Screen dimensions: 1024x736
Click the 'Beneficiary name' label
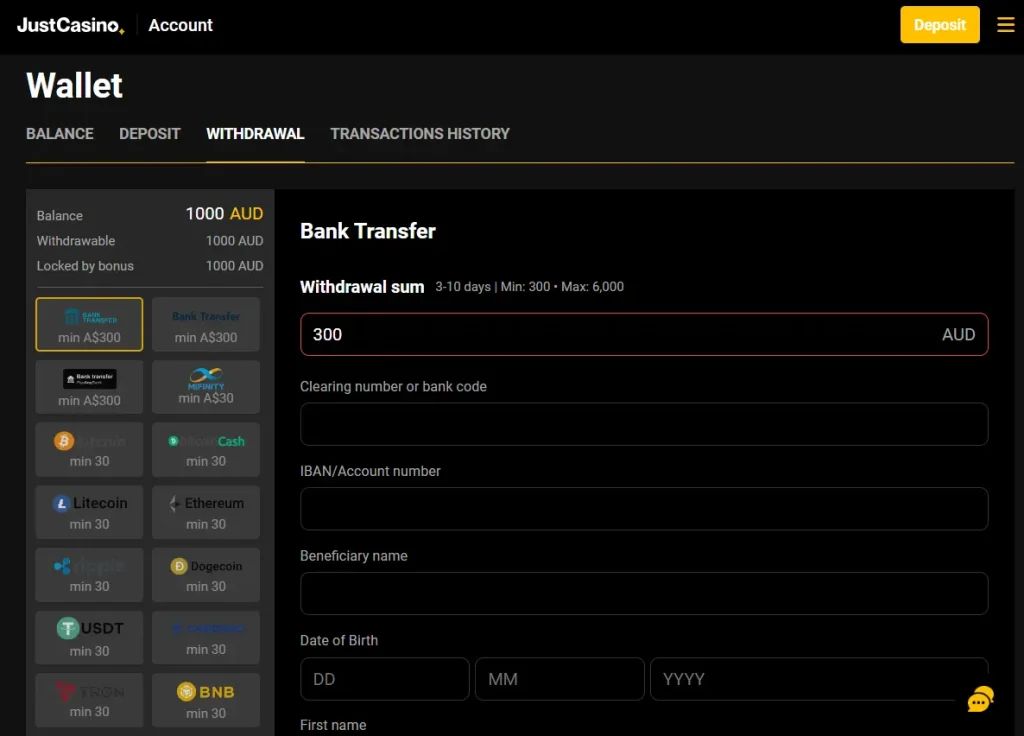[x=354, y=556]
